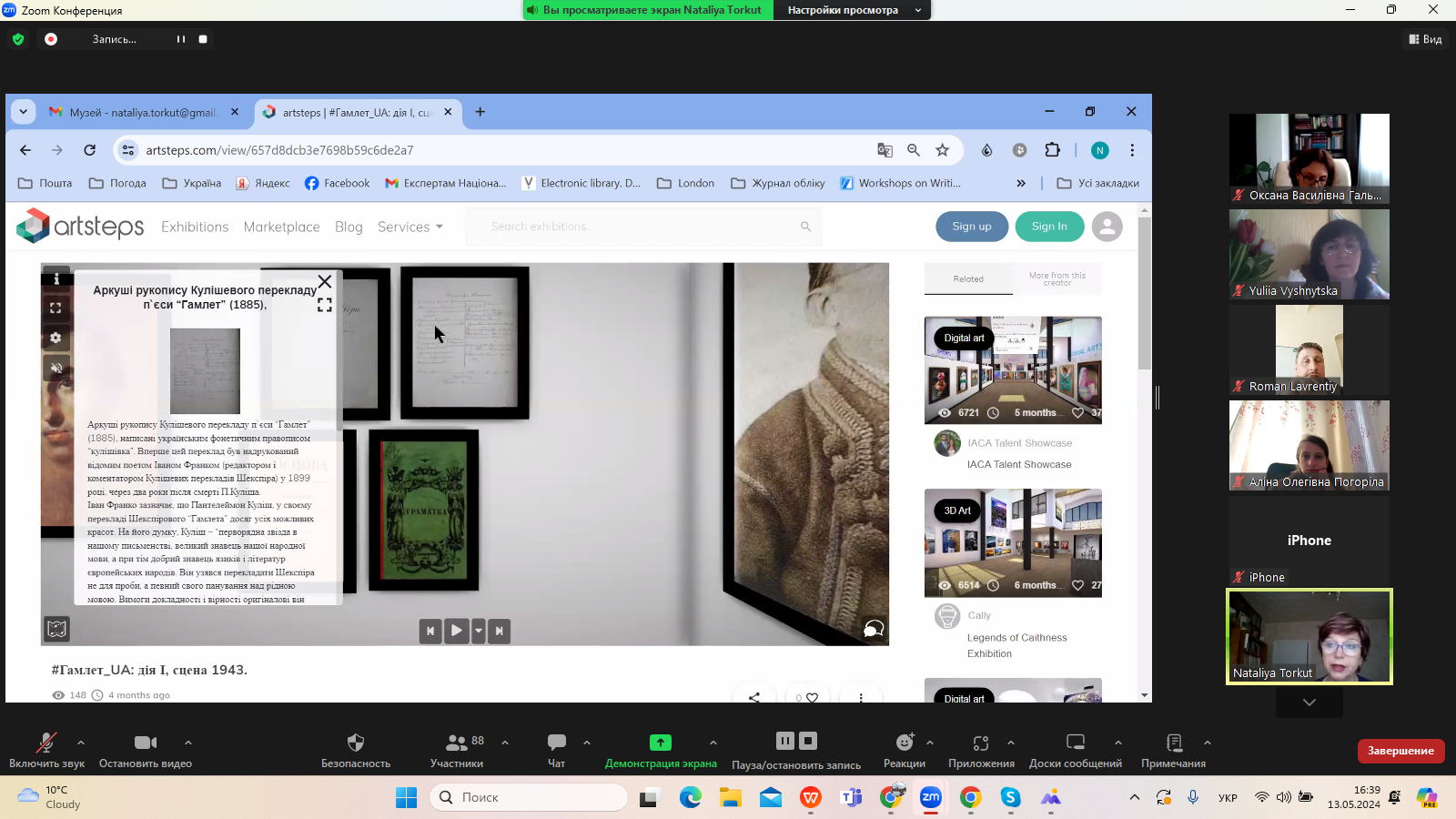Turn on microphone in Zoom

pos(46,750)
